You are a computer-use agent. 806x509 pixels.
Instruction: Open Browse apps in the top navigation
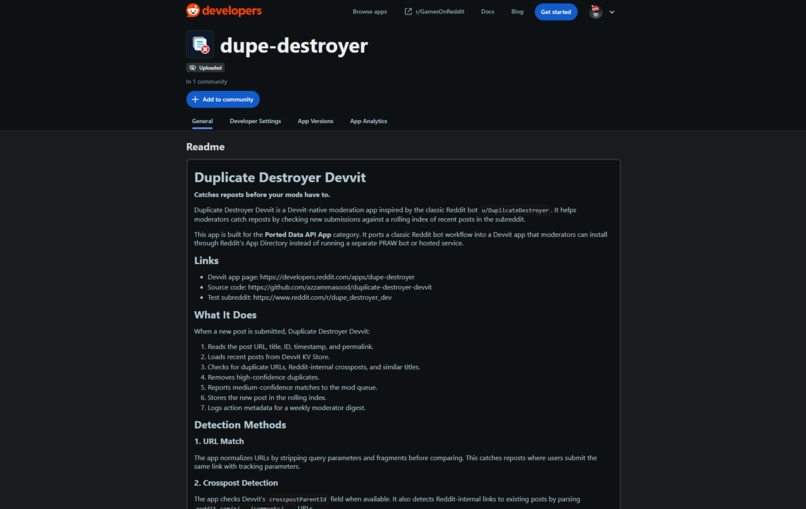click(370, 11)
